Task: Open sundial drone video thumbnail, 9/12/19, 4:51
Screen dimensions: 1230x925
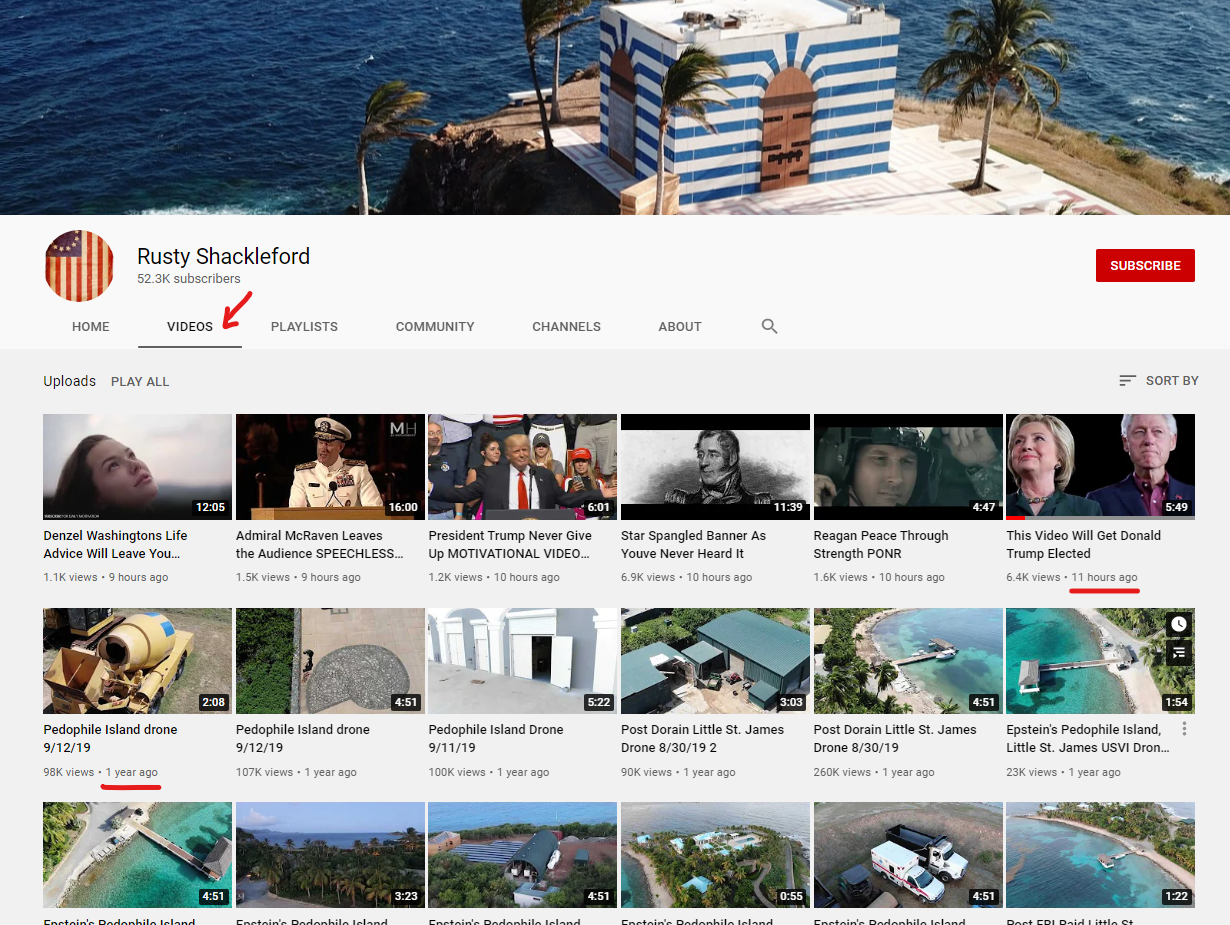Action: (x=330, y=661)
